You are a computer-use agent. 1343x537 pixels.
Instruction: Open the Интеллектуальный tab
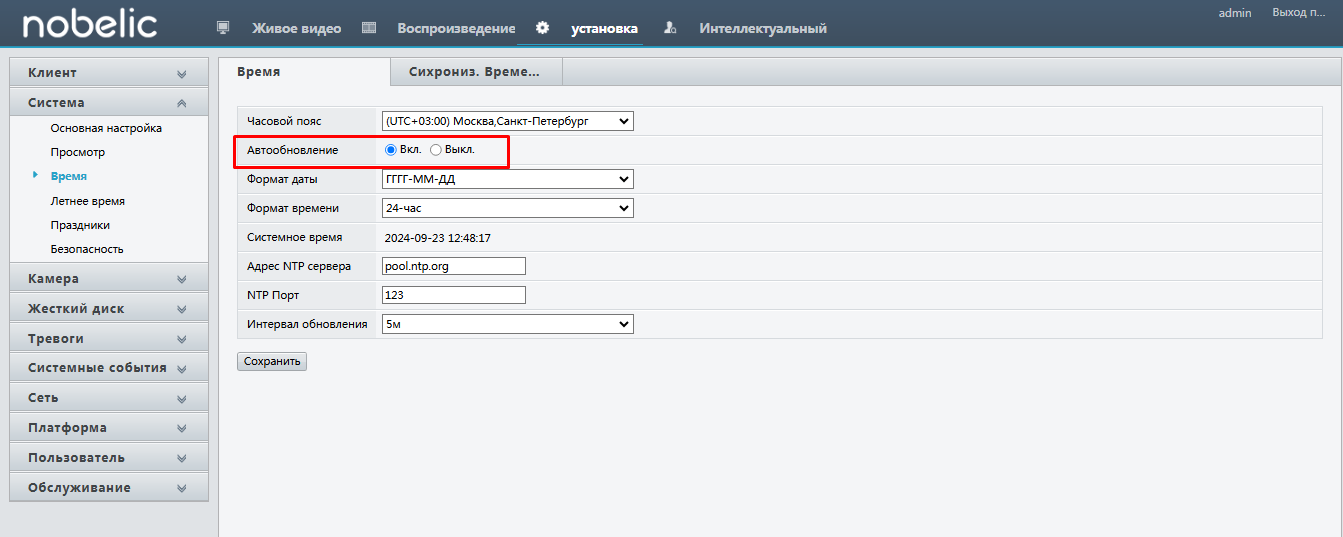[x=763, y=28]
